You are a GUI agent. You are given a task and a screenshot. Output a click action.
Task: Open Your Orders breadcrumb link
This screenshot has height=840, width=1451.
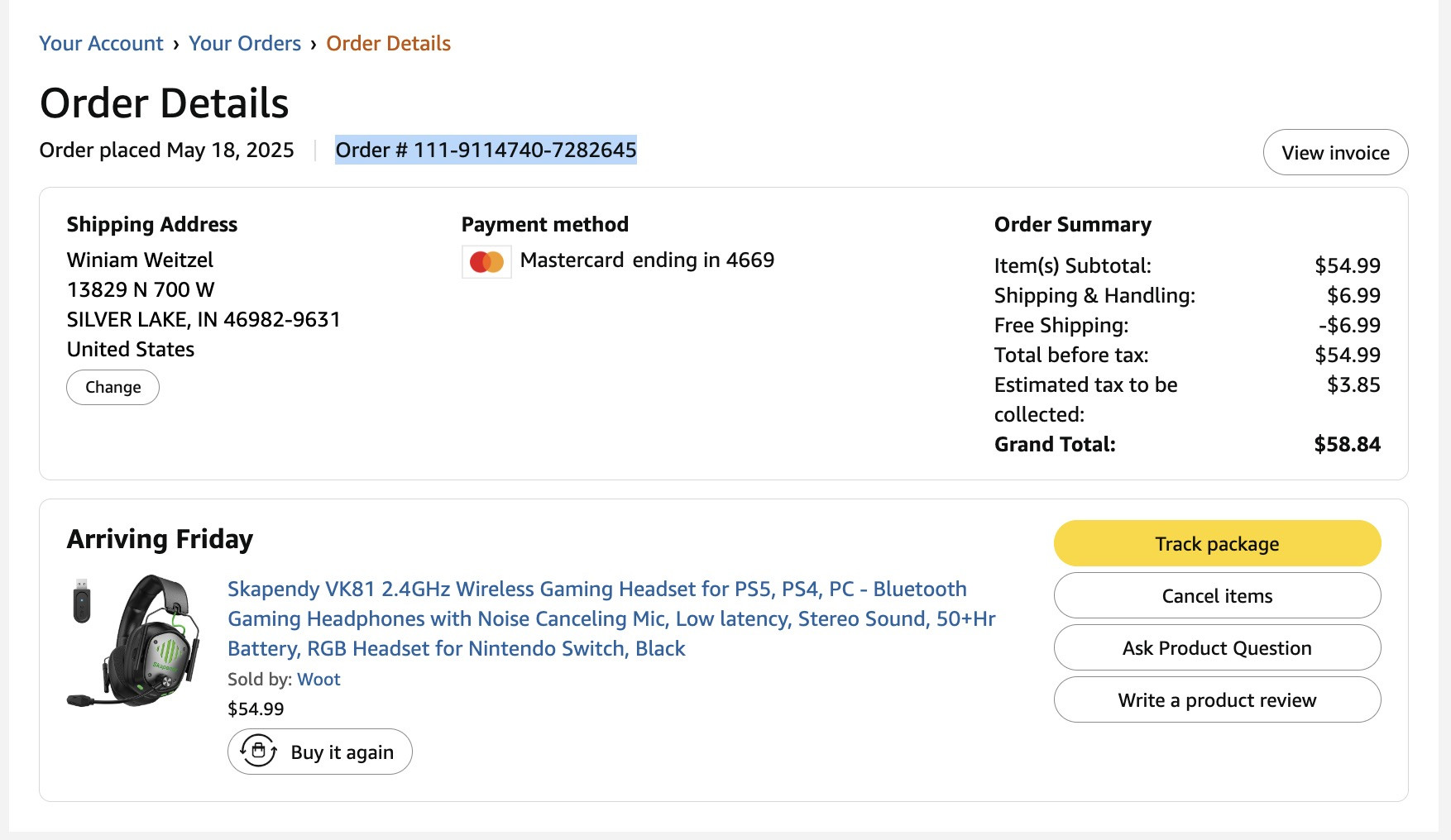[x=245, y=43]
